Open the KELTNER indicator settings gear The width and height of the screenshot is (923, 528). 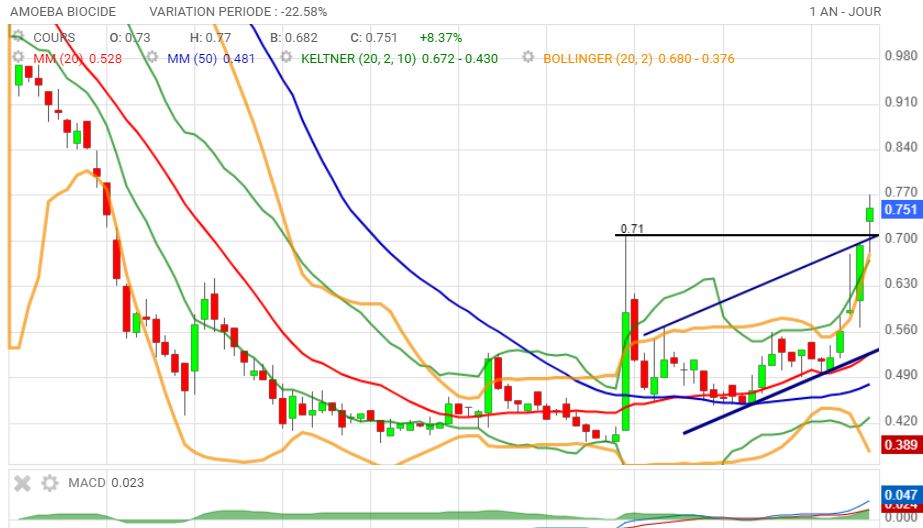(287, 57)
